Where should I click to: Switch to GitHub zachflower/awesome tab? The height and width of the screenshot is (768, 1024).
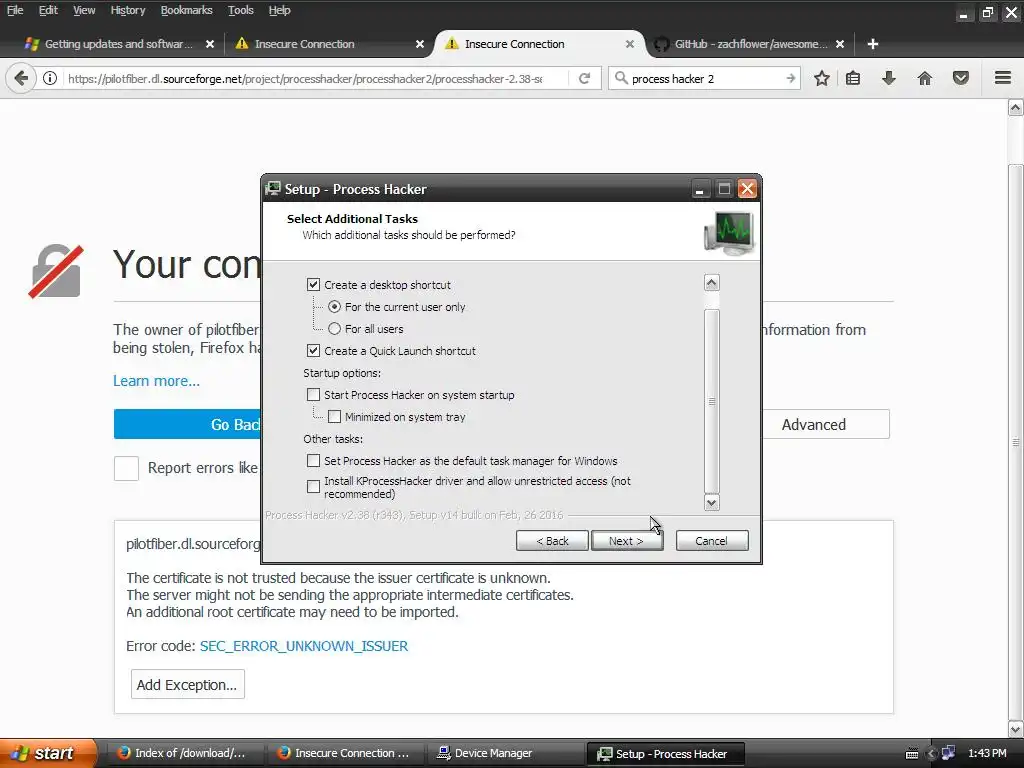751,44
